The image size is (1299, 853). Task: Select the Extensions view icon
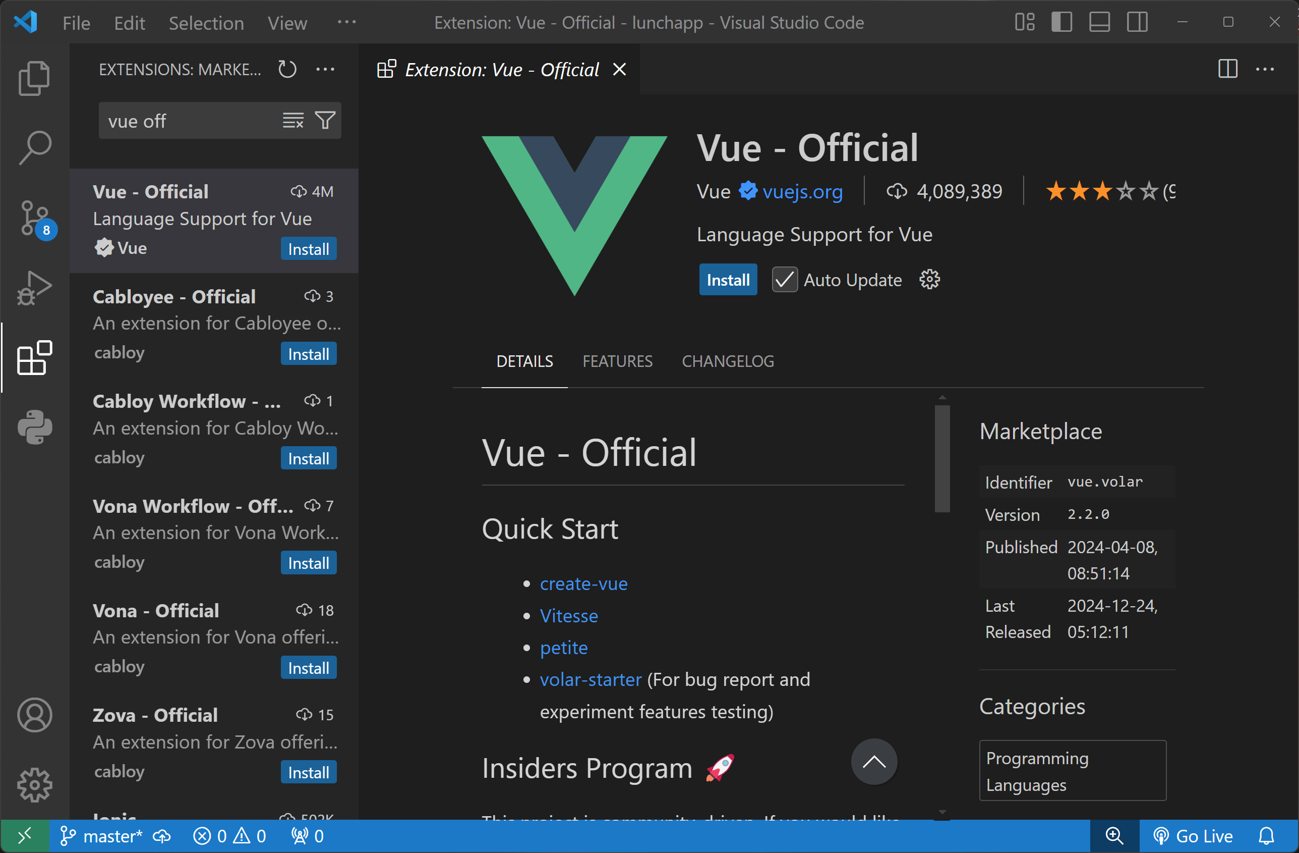(35, 358)
